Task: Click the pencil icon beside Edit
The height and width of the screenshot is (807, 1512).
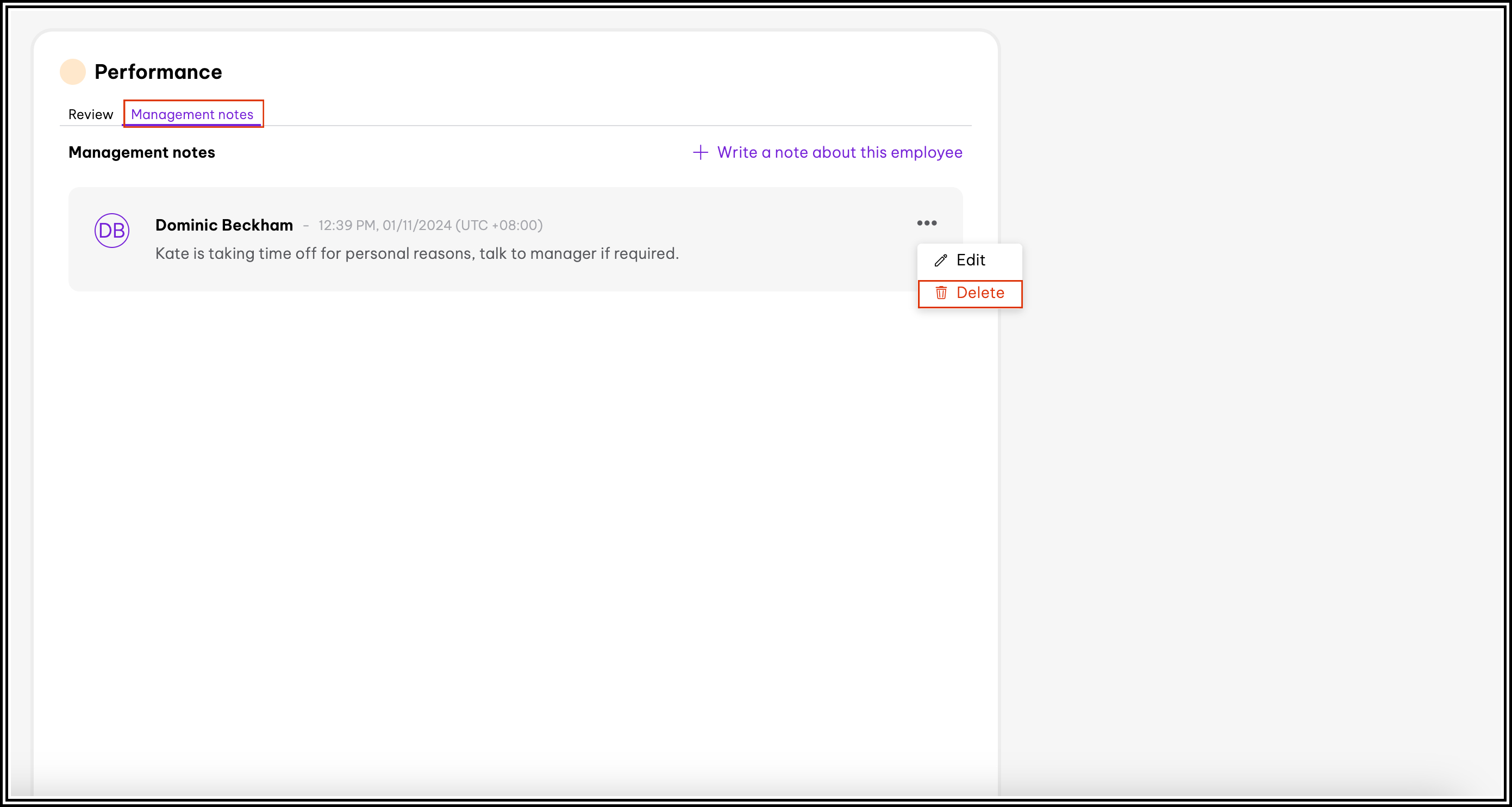Action: click(941, 259)
